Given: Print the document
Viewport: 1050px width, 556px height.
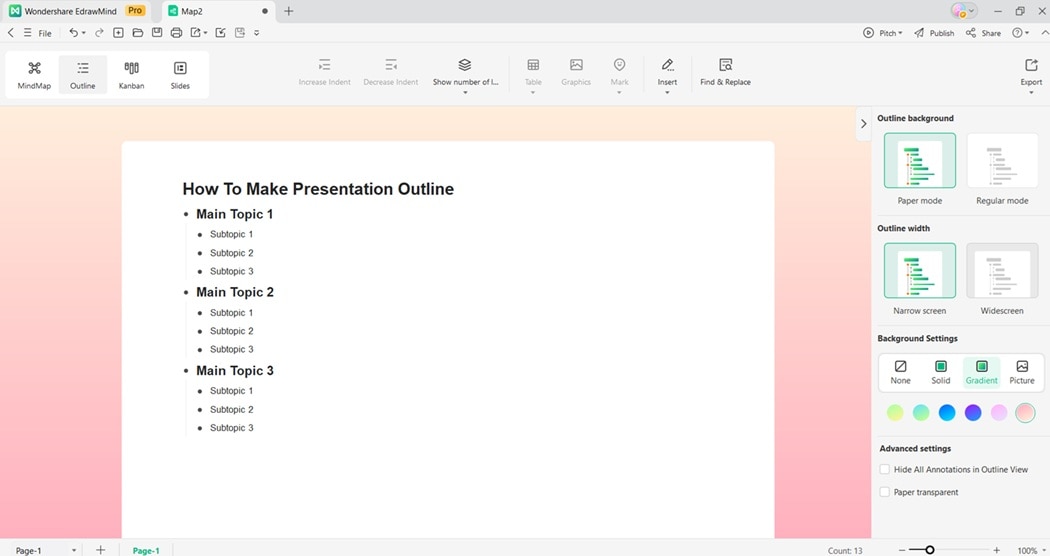Looking at the screenshot, I should [x=176, y=33].
